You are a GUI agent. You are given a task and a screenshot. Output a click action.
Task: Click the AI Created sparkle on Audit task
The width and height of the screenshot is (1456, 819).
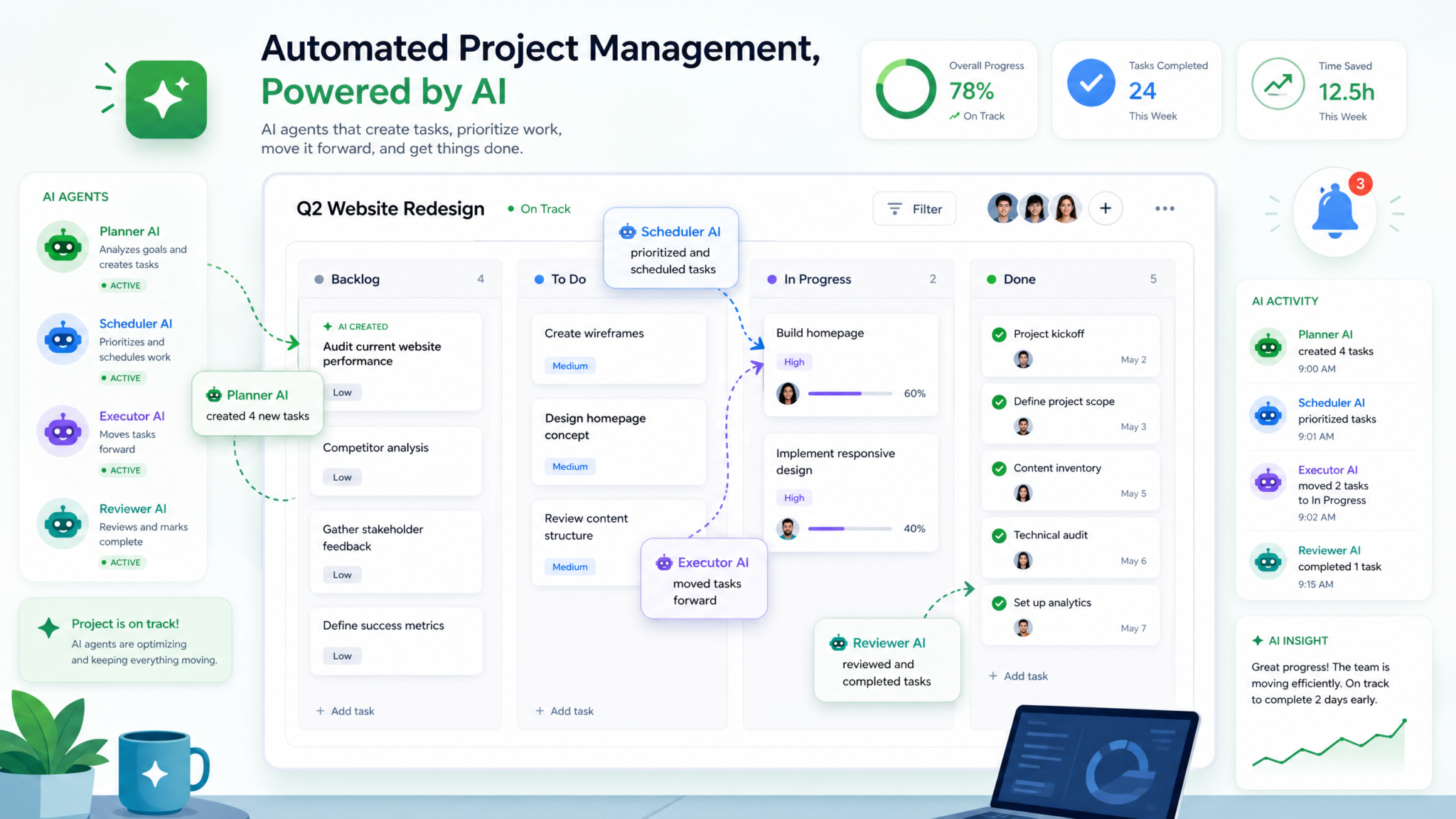[328, 326]
